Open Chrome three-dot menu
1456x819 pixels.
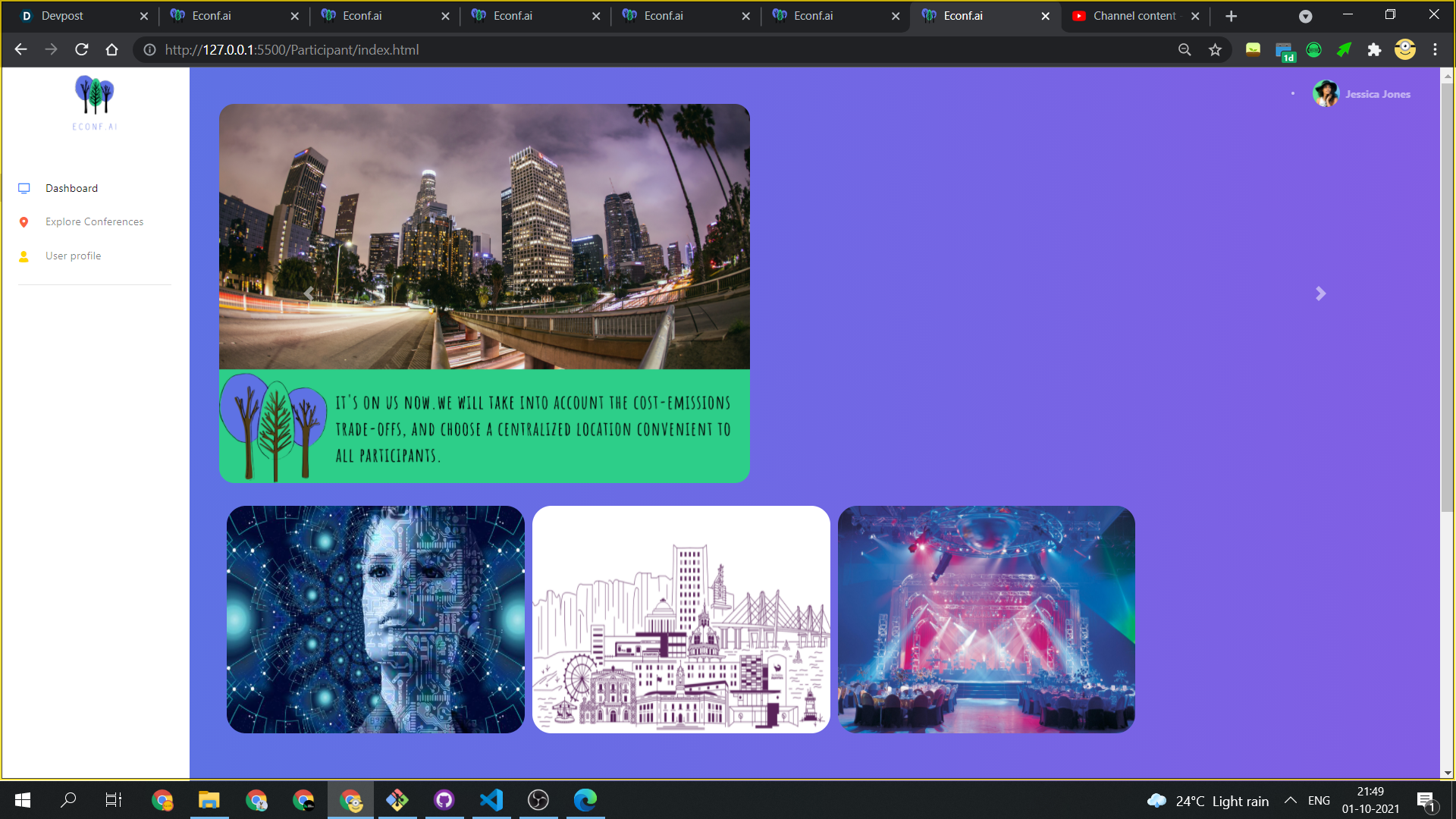[1435, 50]
